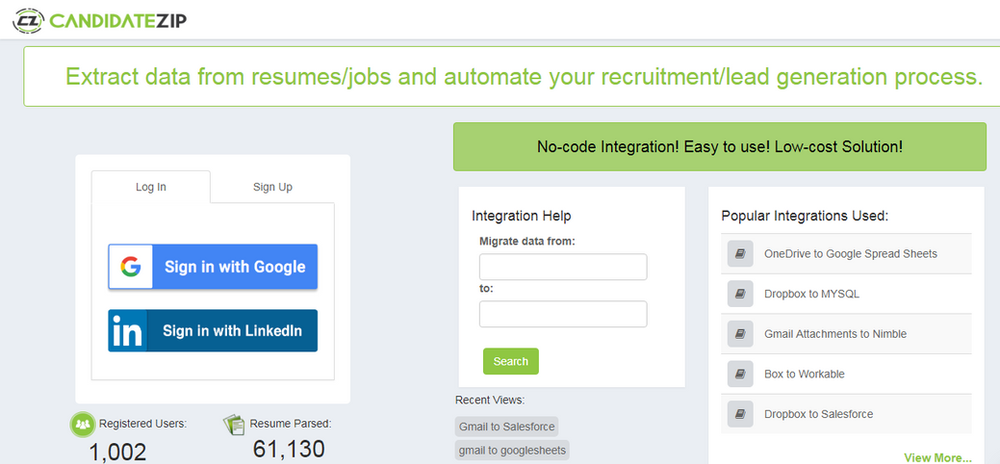Open the Dropbox to Salesforce integration link

pos(818,414)
